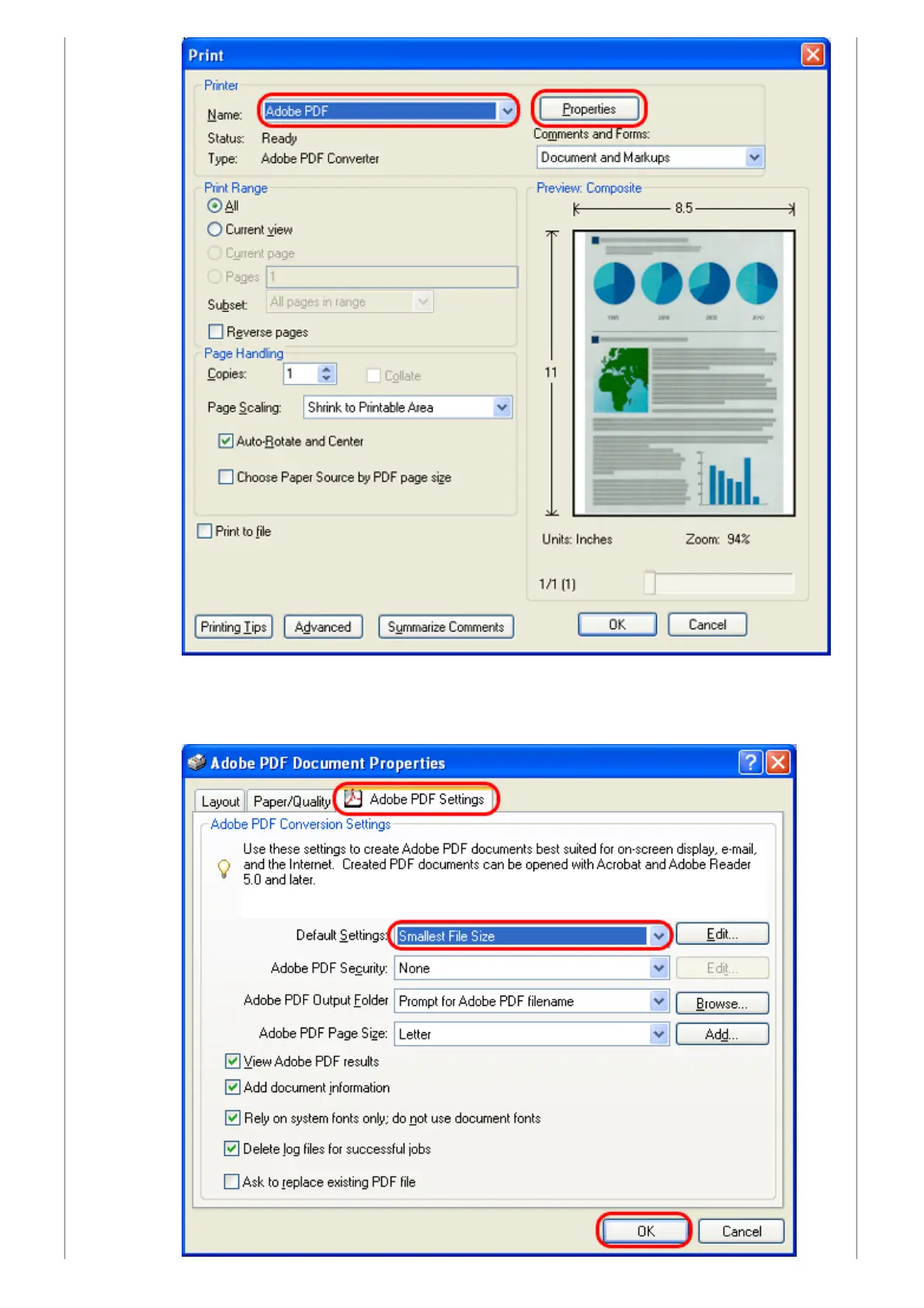Open the Default Settings dropdown

coord(658,936)
